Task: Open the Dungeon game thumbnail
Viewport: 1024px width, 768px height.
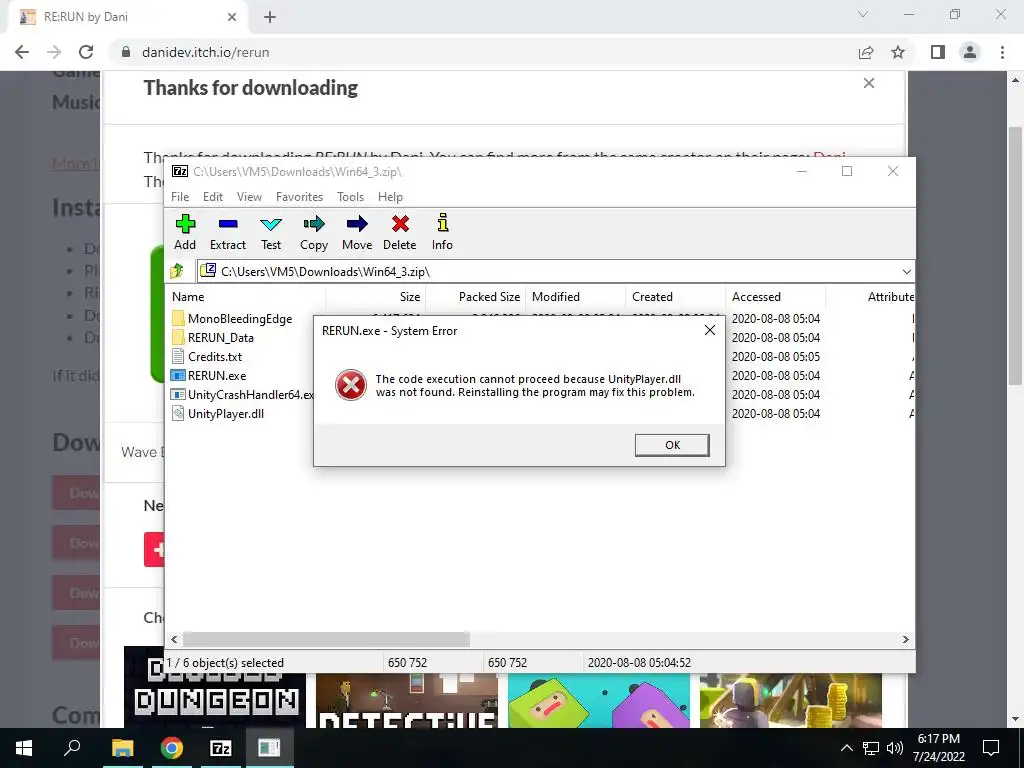Action: click(x=215, y=686)
